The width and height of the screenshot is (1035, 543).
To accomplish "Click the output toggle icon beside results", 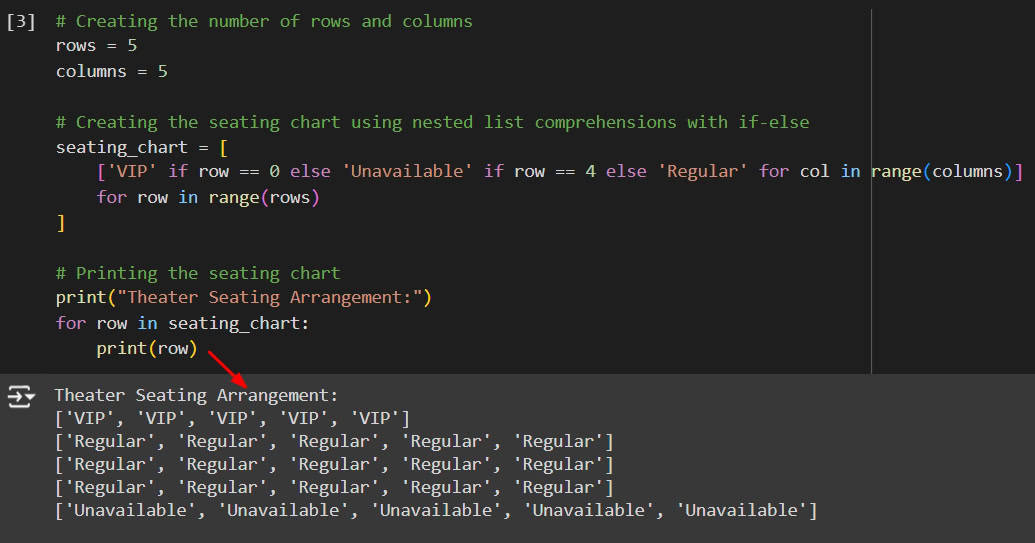I will (x=21, y=397).
